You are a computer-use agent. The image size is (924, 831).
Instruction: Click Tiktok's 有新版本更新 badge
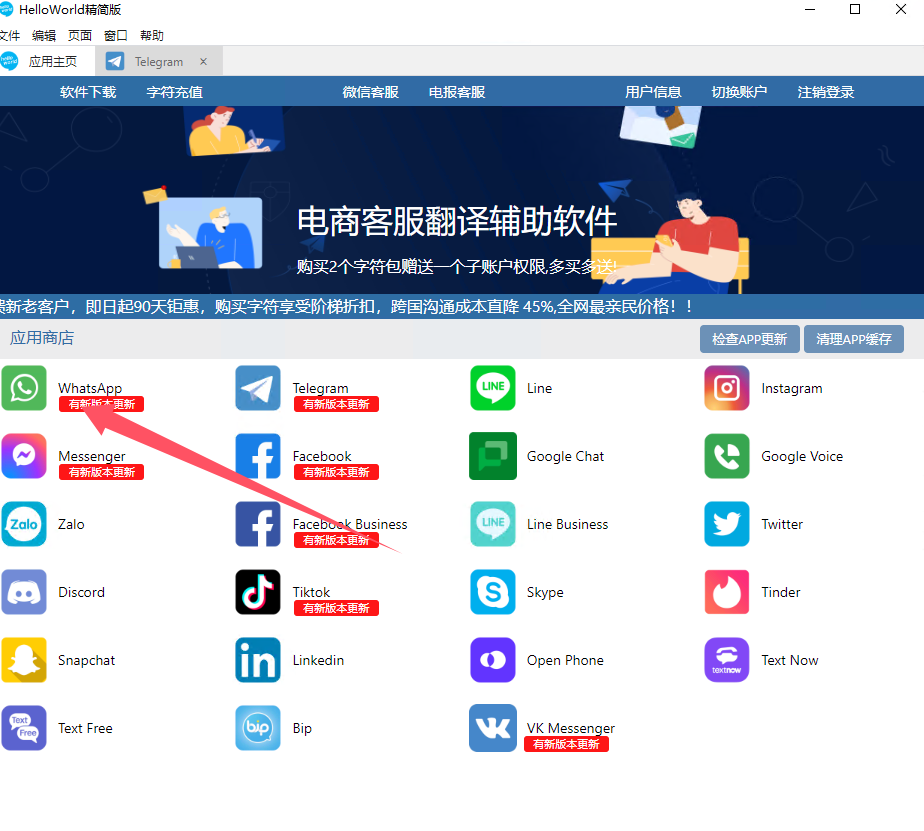tap(336, 608)
